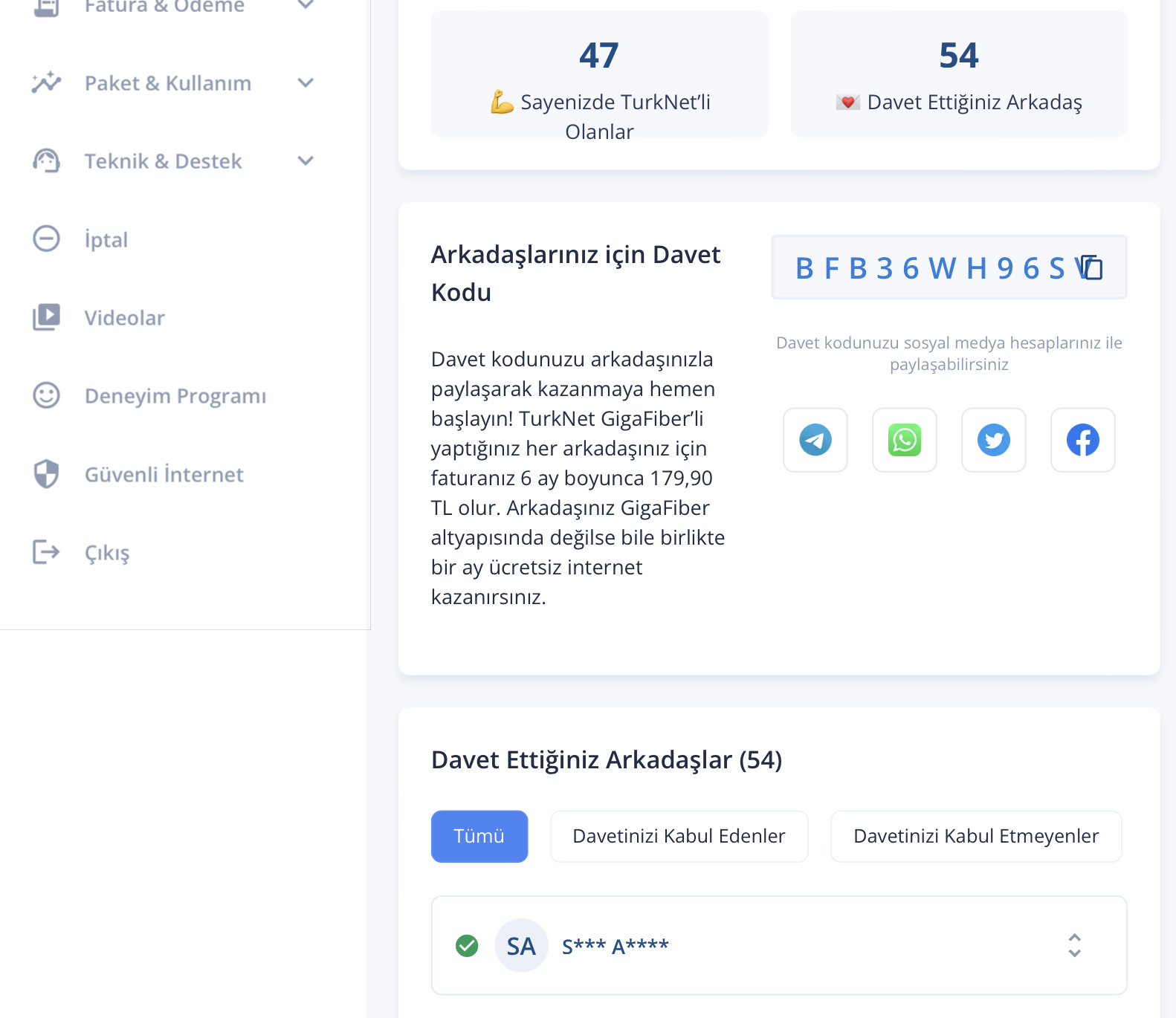Image resolution: width=1176 pixels, height=1018 pixels.
Task: Show Davetinizi Kabul Edenler tab
Action: (679, 836)
